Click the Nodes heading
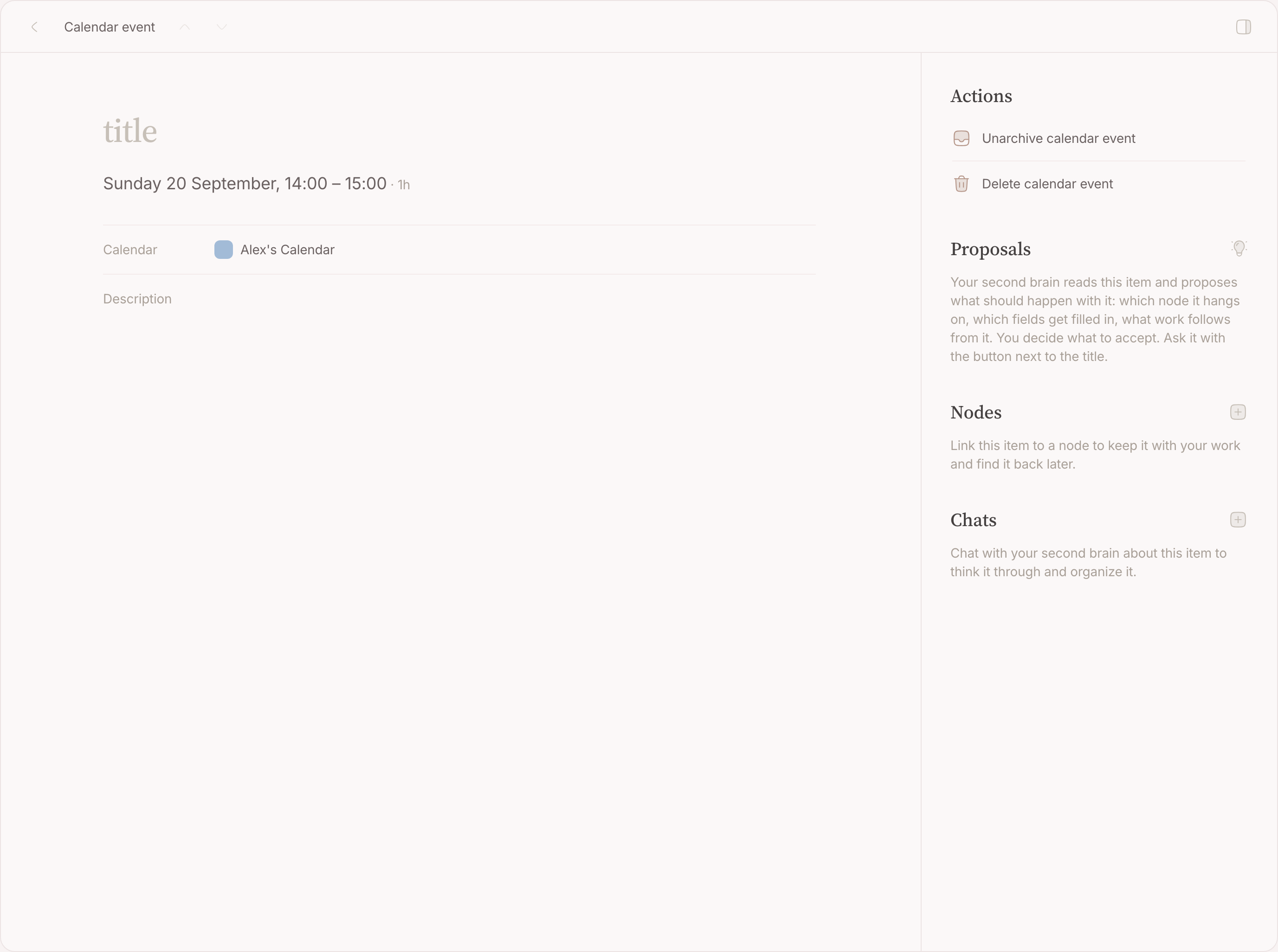The width and height of the screenshot is (1278, 952). point(976,412)
